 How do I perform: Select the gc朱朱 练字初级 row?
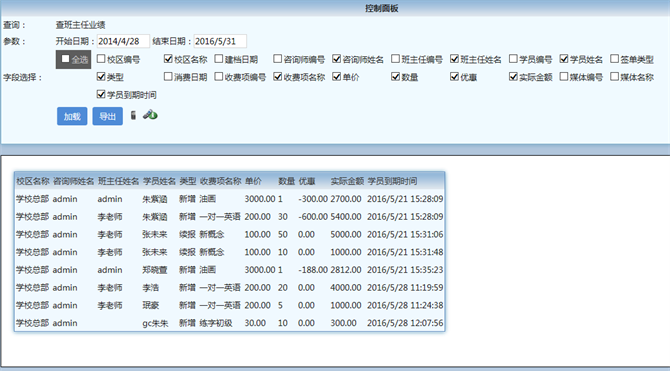coord(229,323)
